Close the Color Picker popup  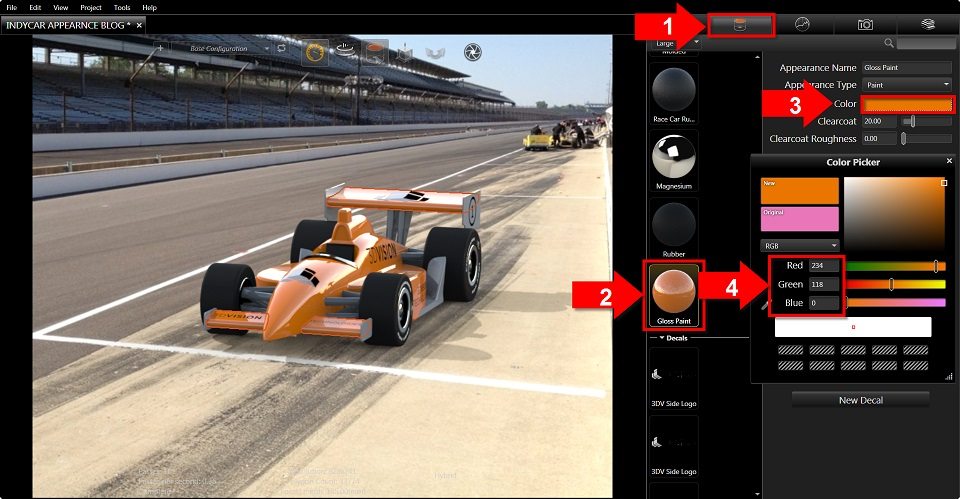pos(949,161)
